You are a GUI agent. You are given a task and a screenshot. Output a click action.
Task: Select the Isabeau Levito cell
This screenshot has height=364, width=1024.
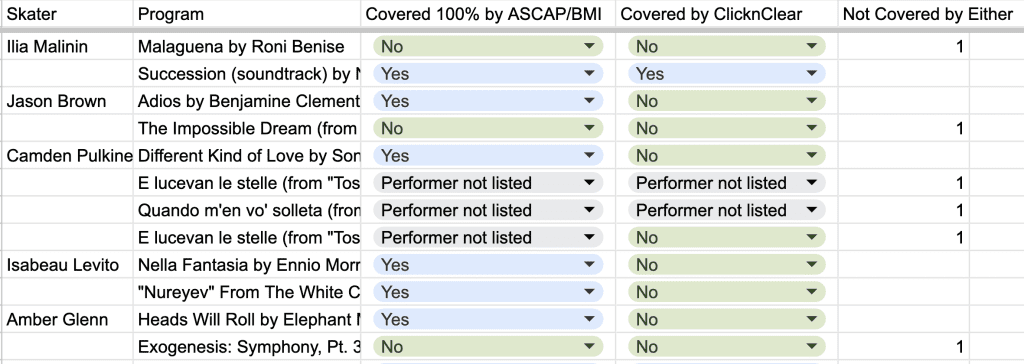tap(67, 265)
